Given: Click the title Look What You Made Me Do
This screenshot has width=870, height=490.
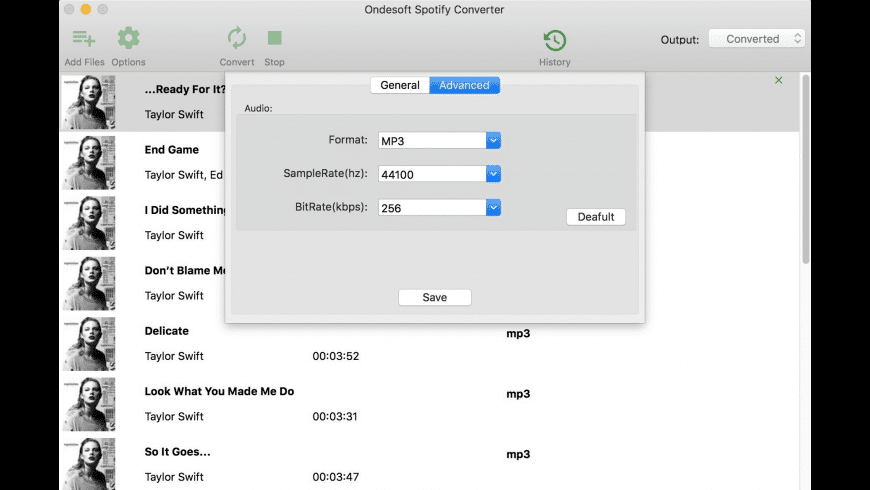Looking at the screenshot, I should click(219, 392).
